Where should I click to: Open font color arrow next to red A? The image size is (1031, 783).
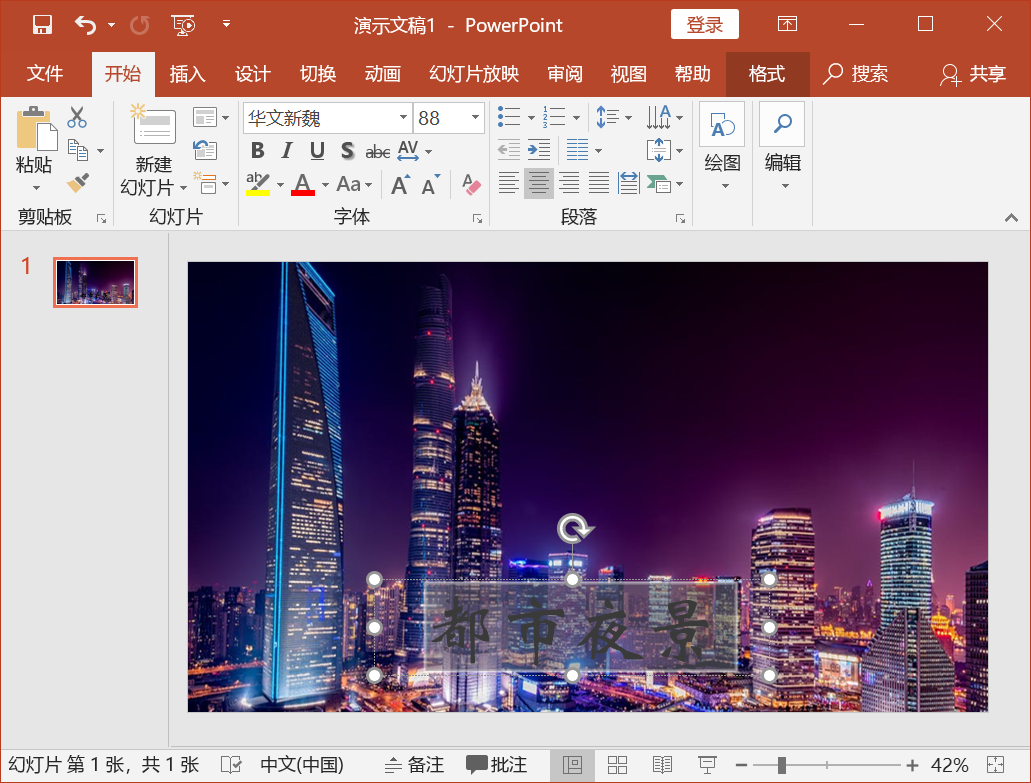click(x=325, y=185)
